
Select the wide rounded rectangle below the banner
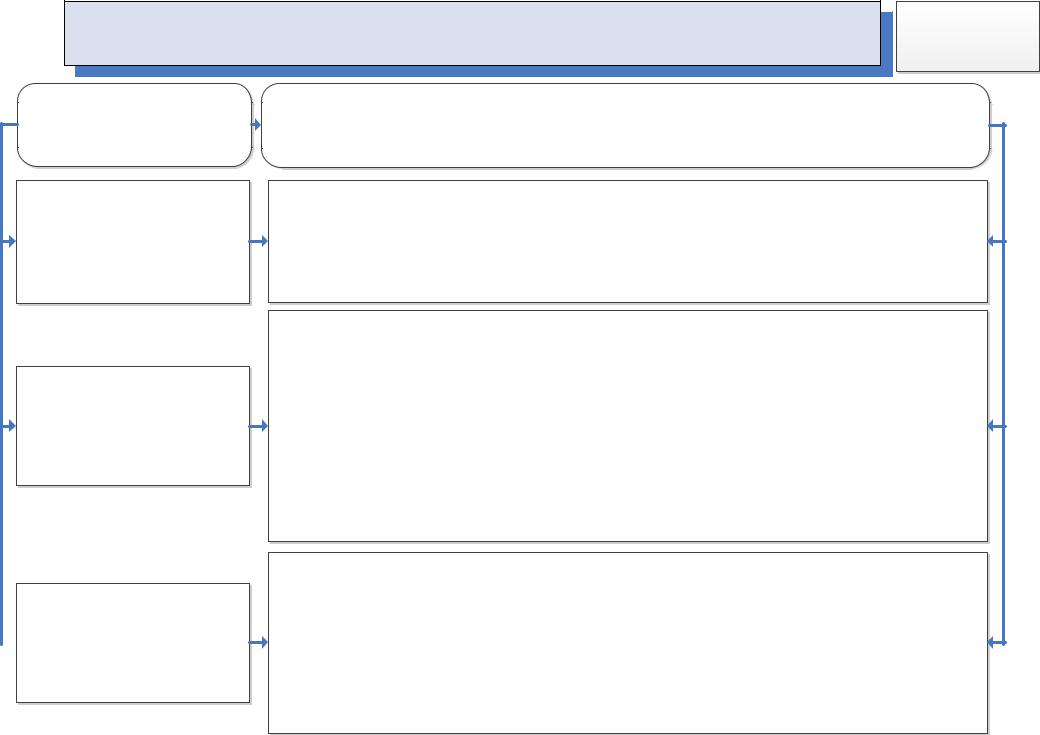625,125
